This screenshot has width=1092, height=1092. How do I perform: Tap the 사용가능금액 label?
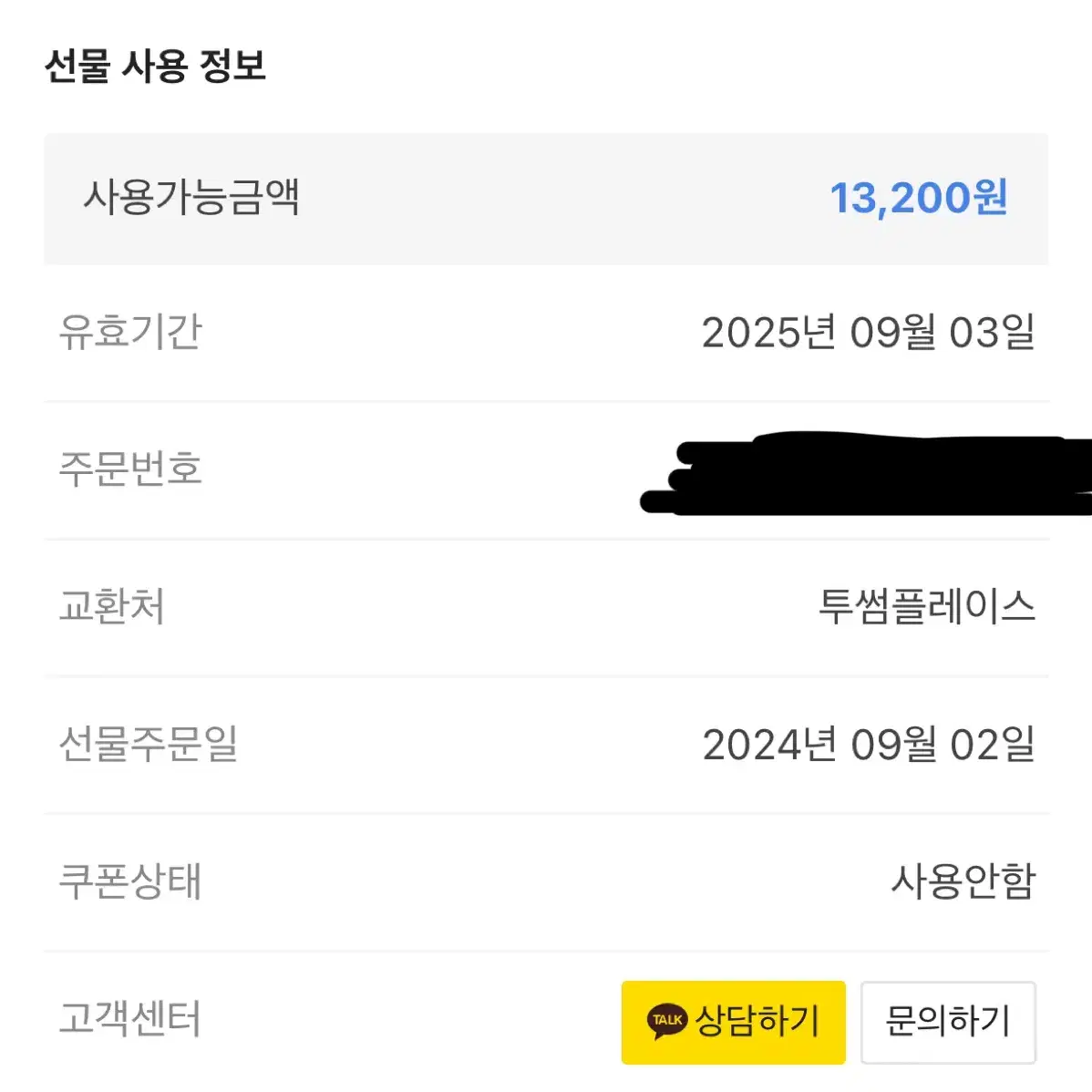pos(191,197)
